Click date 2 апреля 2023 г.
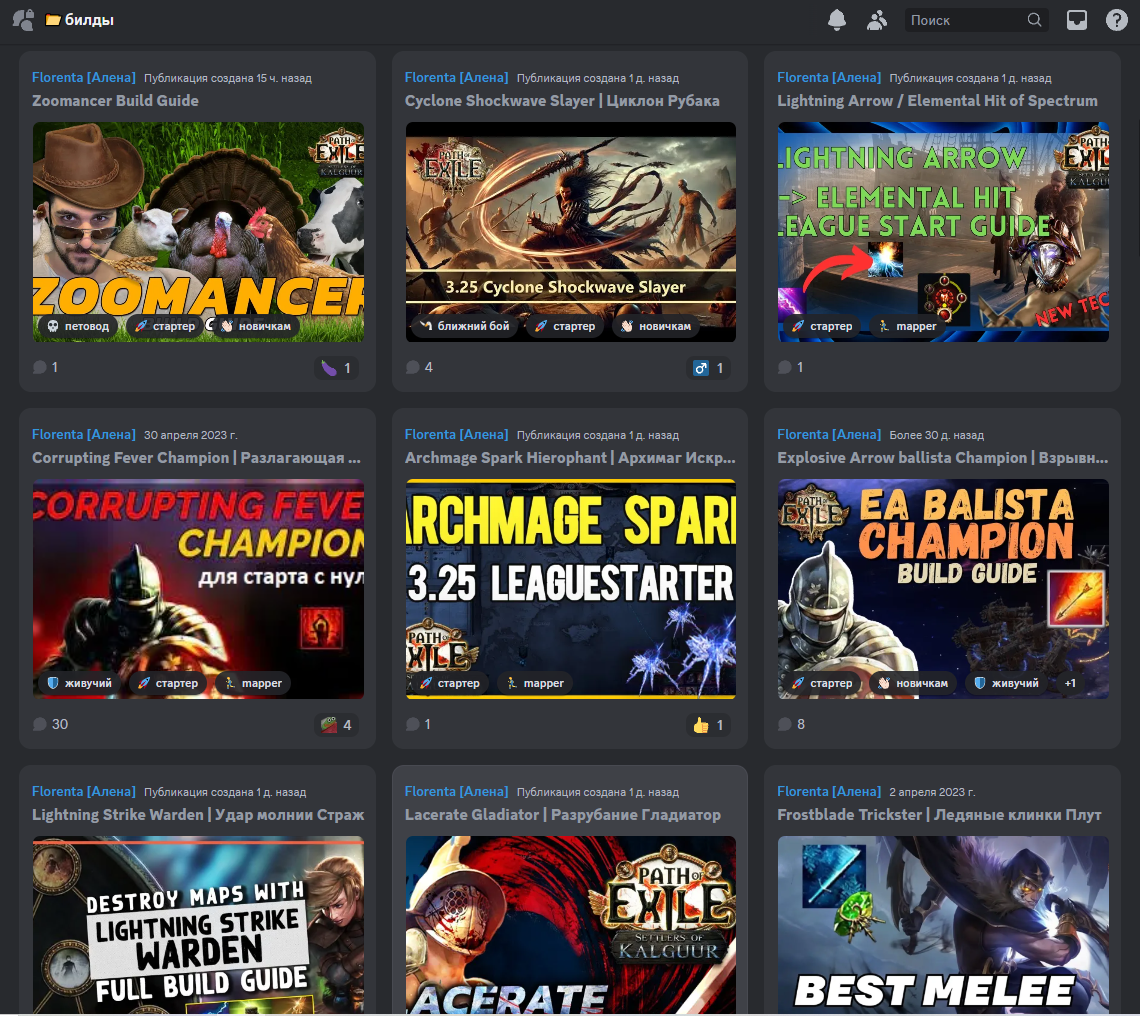This screenshot has width=1140, height=1016. [x=932, y=792]
